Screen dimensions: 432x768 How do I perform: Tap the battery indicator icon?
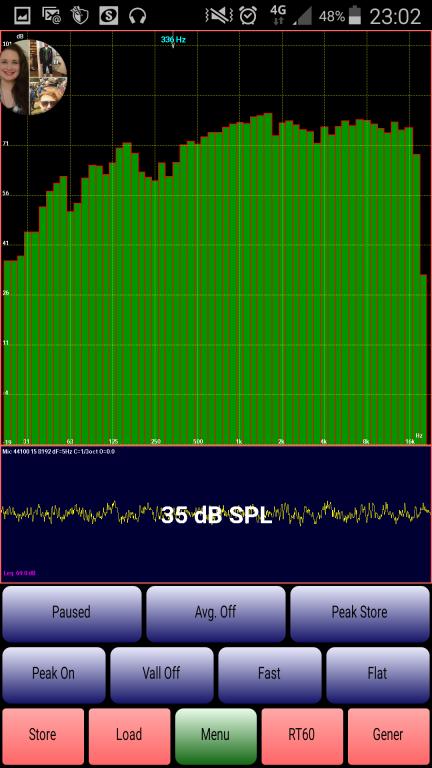point(355,16)
